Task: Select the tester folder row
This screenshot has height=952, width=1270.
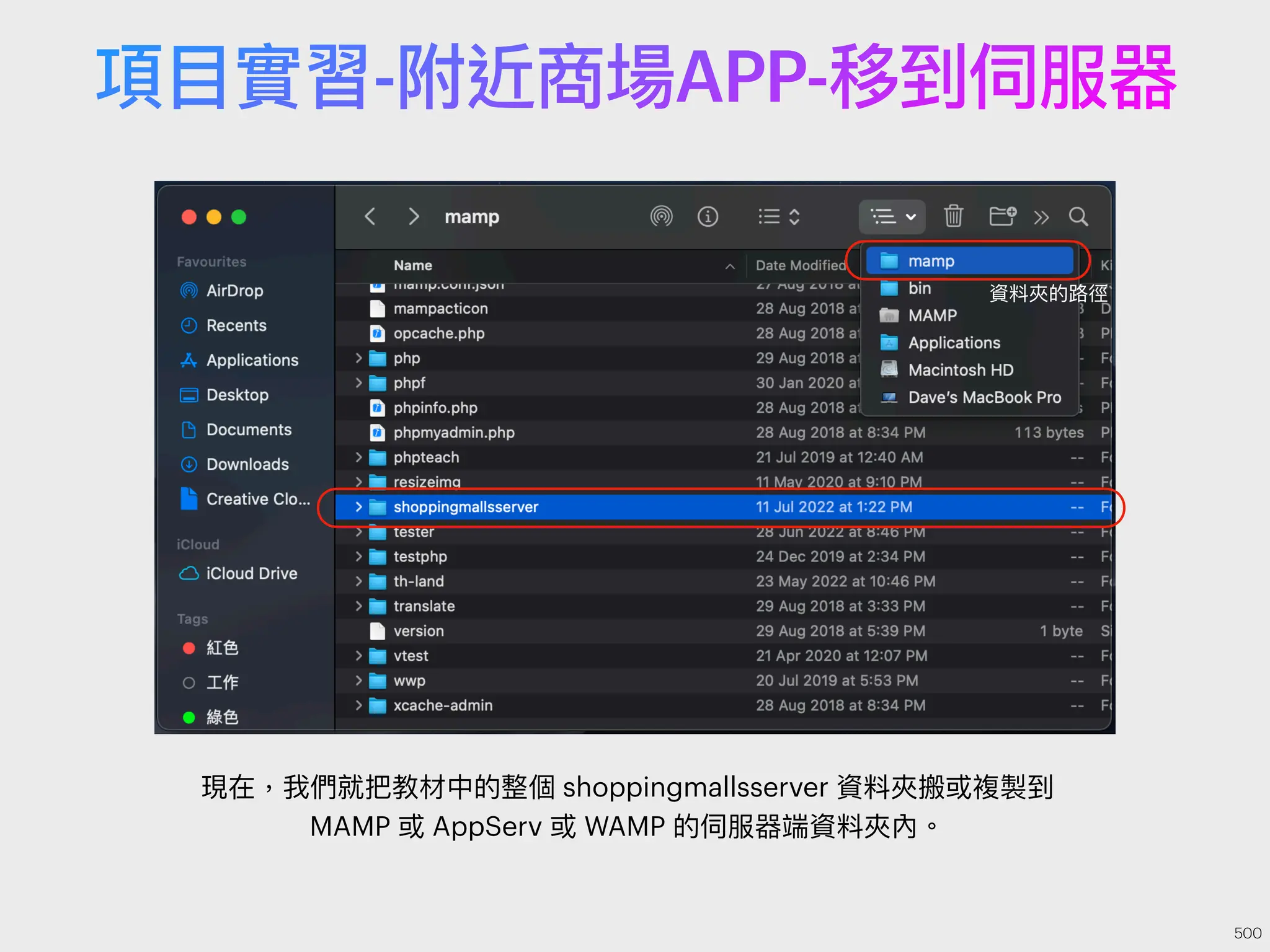Action: 723,531
